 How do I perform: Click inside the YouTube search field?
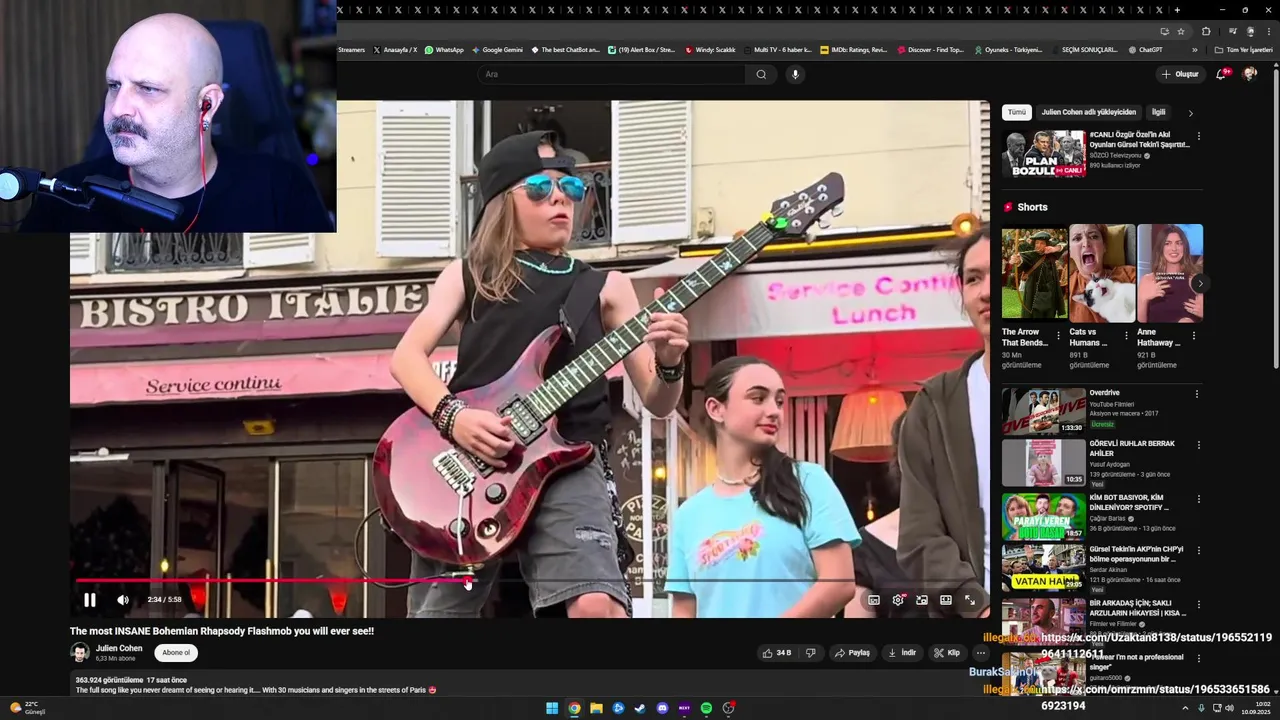coord(610,74)
